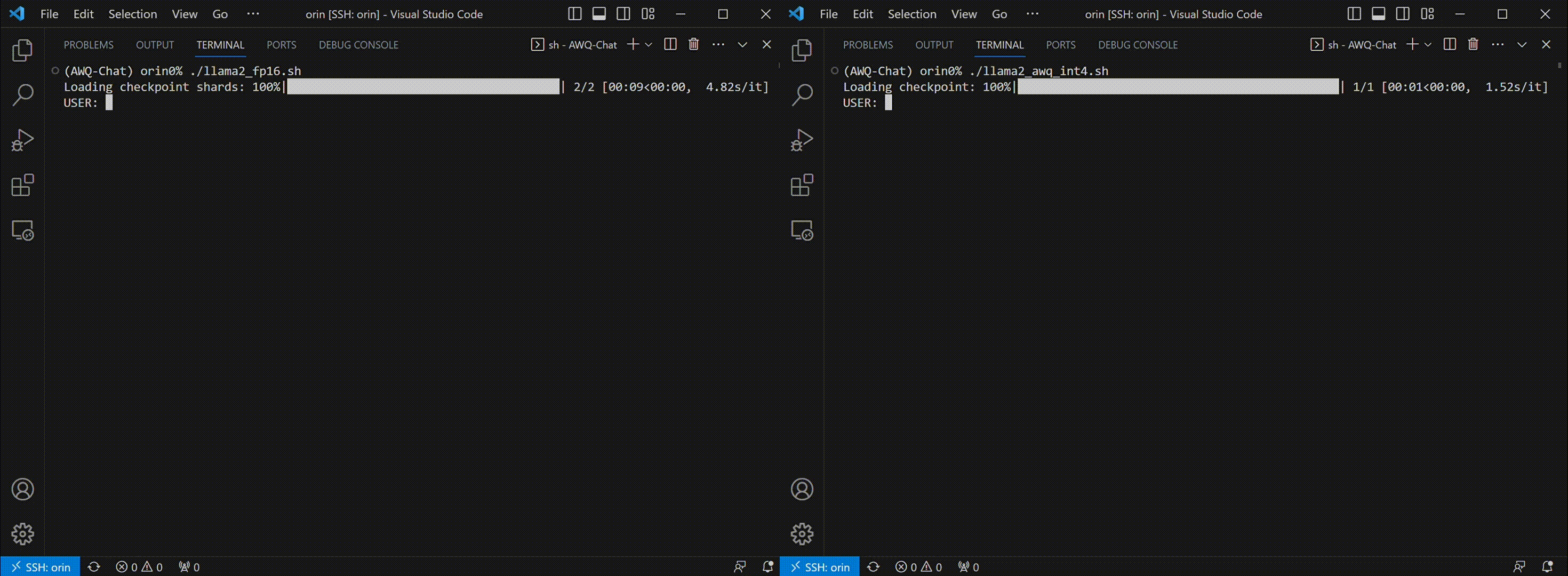Open the Explorer sidebar icon
The height and width of the screenshot is (576, 1568).
pos(22,51)
